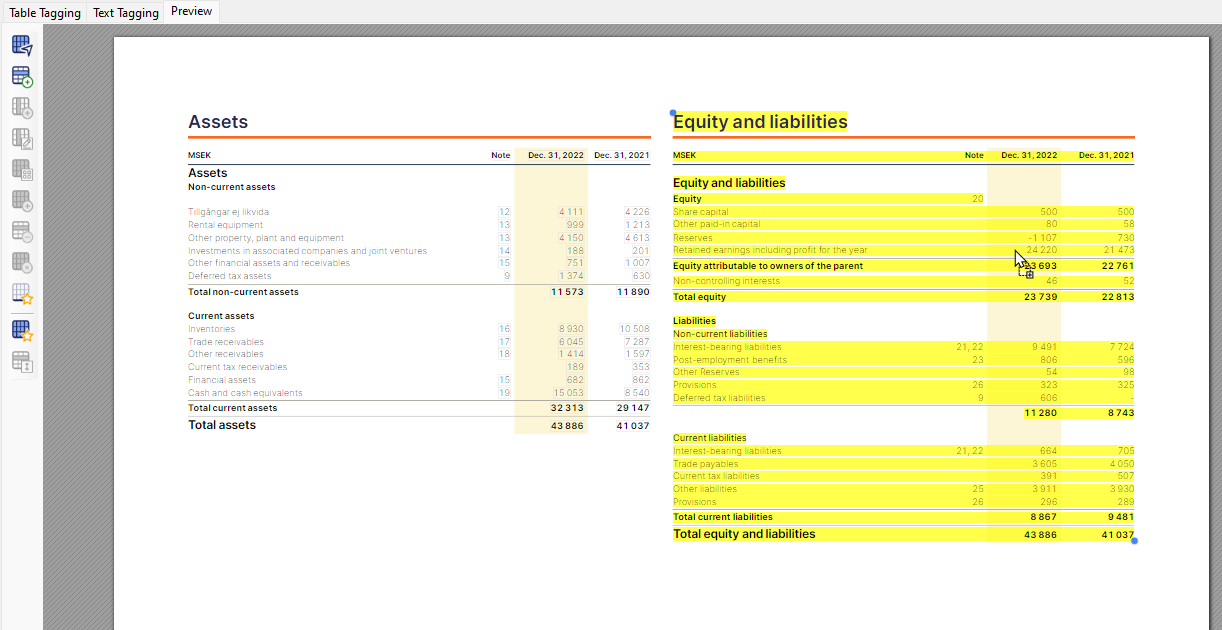The image size is (1222, 630).
Task: Click the value 4 111 for Tillgångar ej likvida
Action: pos(571,212)
